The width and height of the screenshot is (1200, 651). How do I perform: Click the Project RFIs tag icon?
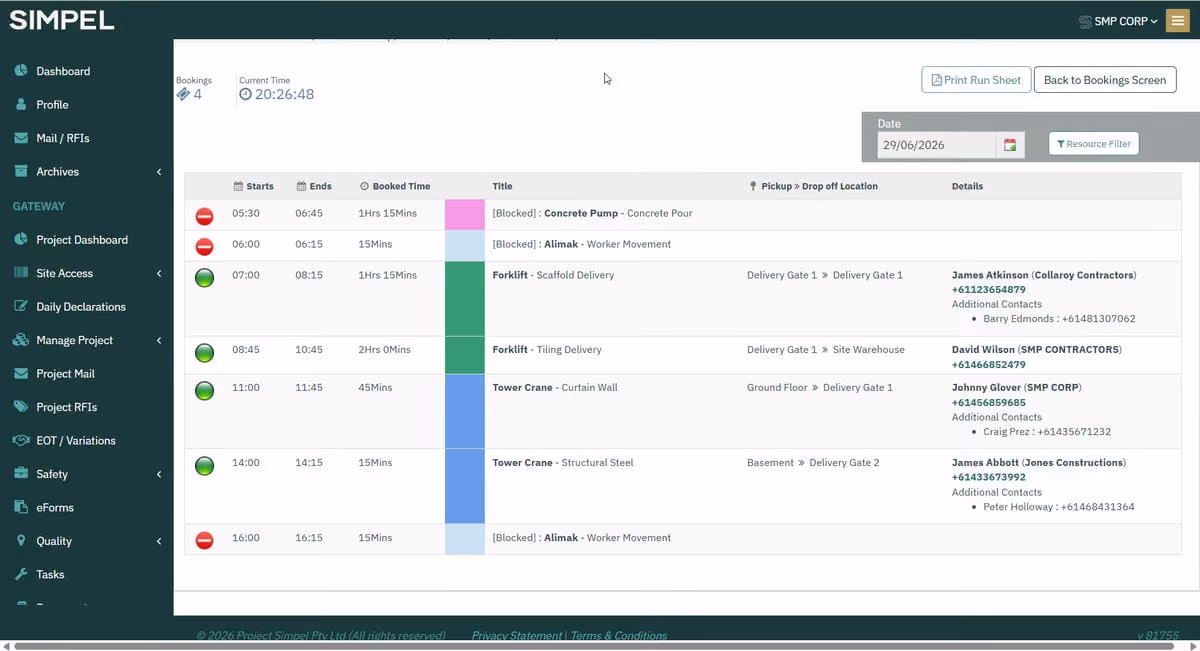21,407
